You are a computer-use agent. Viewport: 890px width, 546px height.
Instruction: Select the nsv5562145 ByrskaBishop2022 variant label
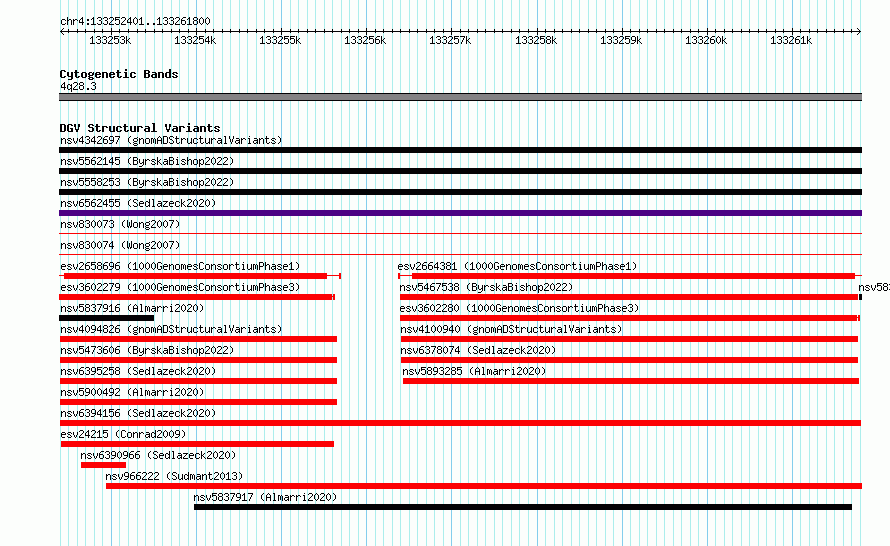tap(147, 161)
